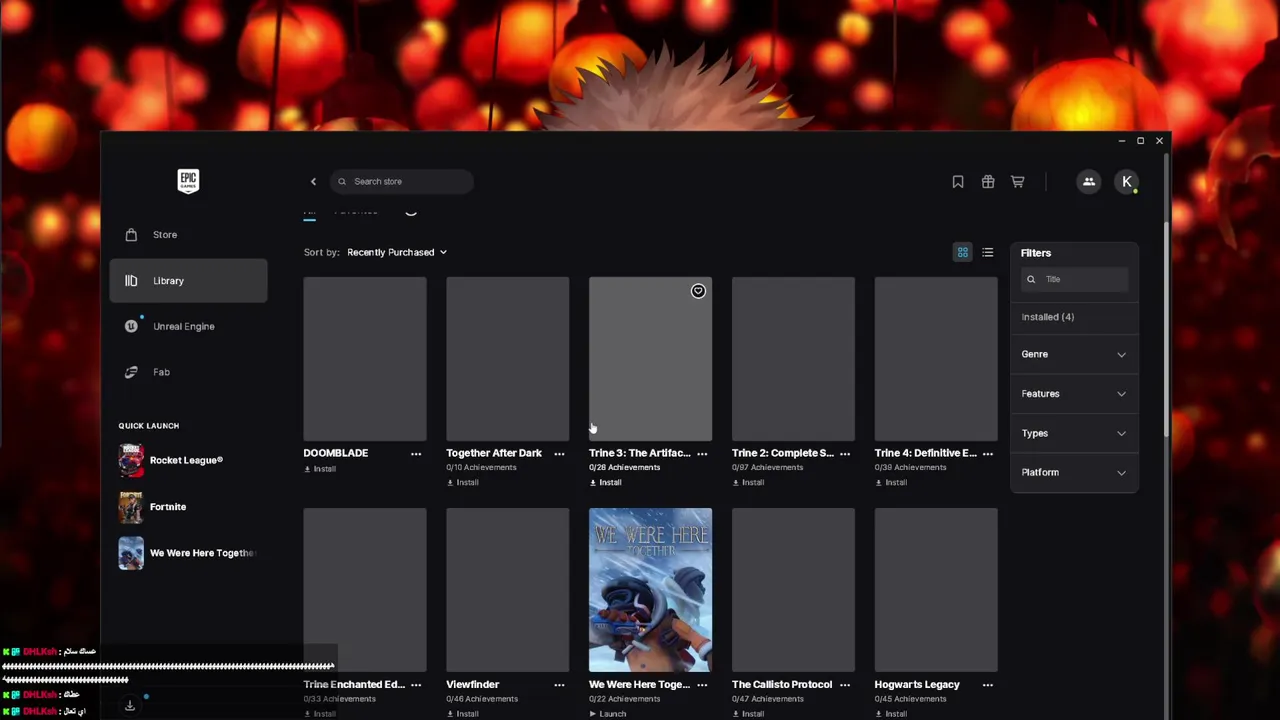Click the Epic Games logo

(x=188, y=181)
